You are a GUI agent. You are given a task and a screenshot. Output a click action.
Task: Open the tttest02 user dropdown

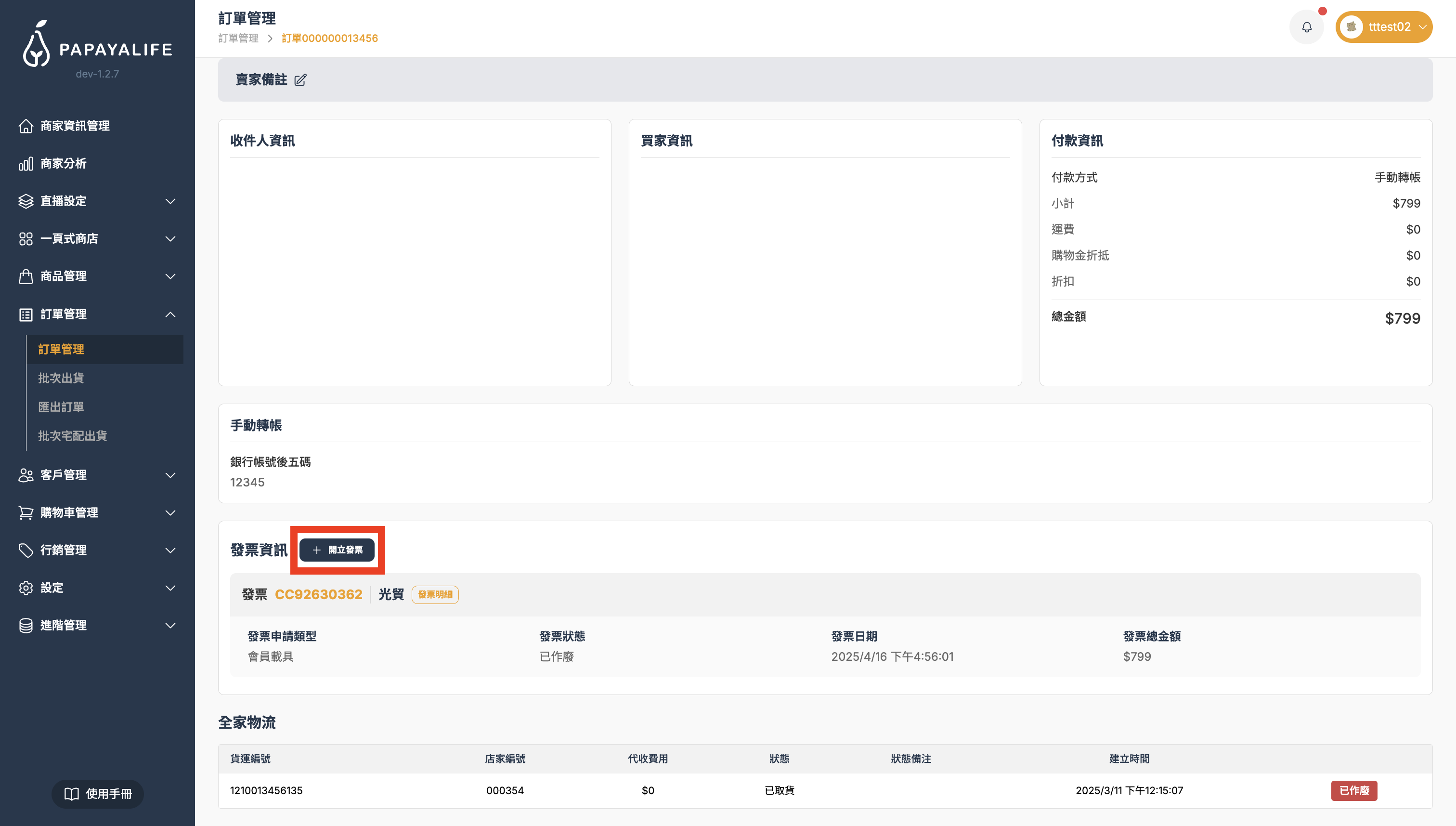pos(1383,27)
